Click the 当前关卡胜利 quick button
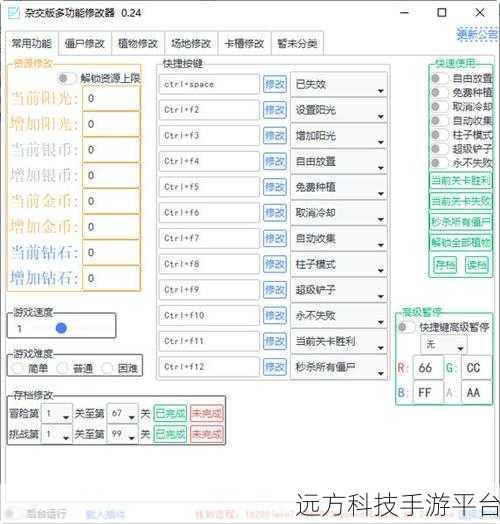This screenshot has width=500, height=524. coord(461,181)
